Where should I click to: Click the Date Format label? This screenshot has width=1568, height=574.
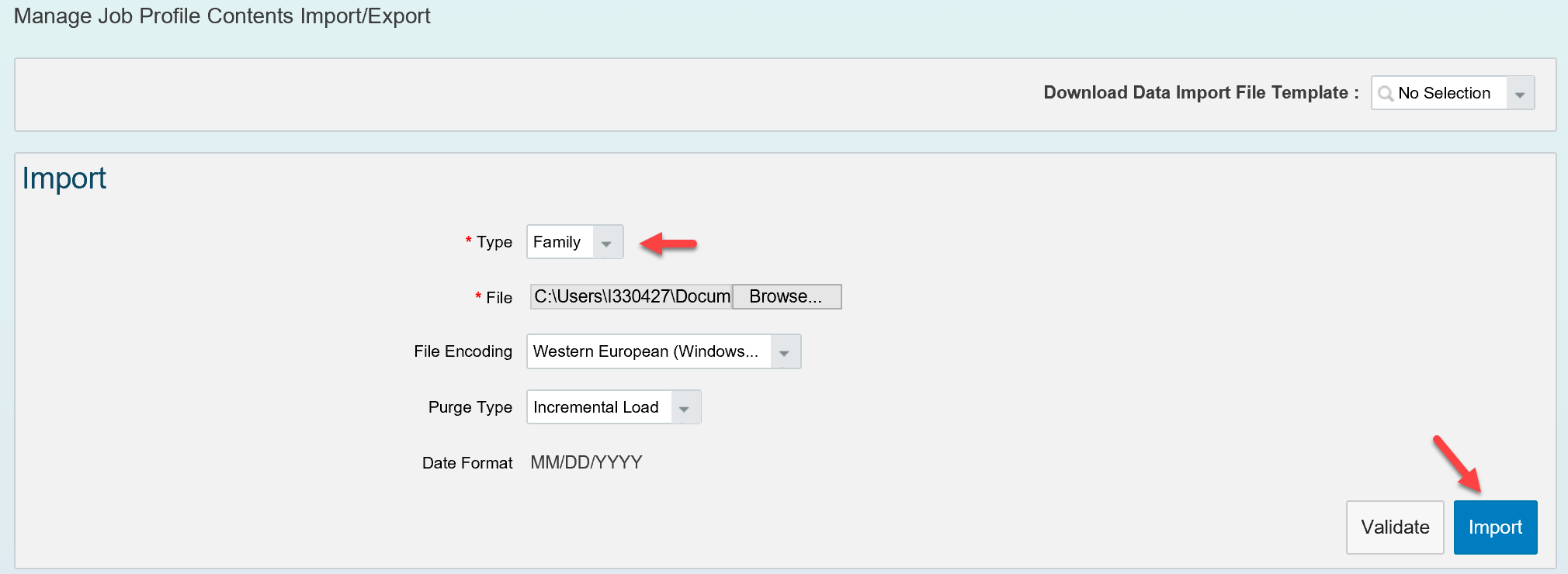tap(467, 463)
